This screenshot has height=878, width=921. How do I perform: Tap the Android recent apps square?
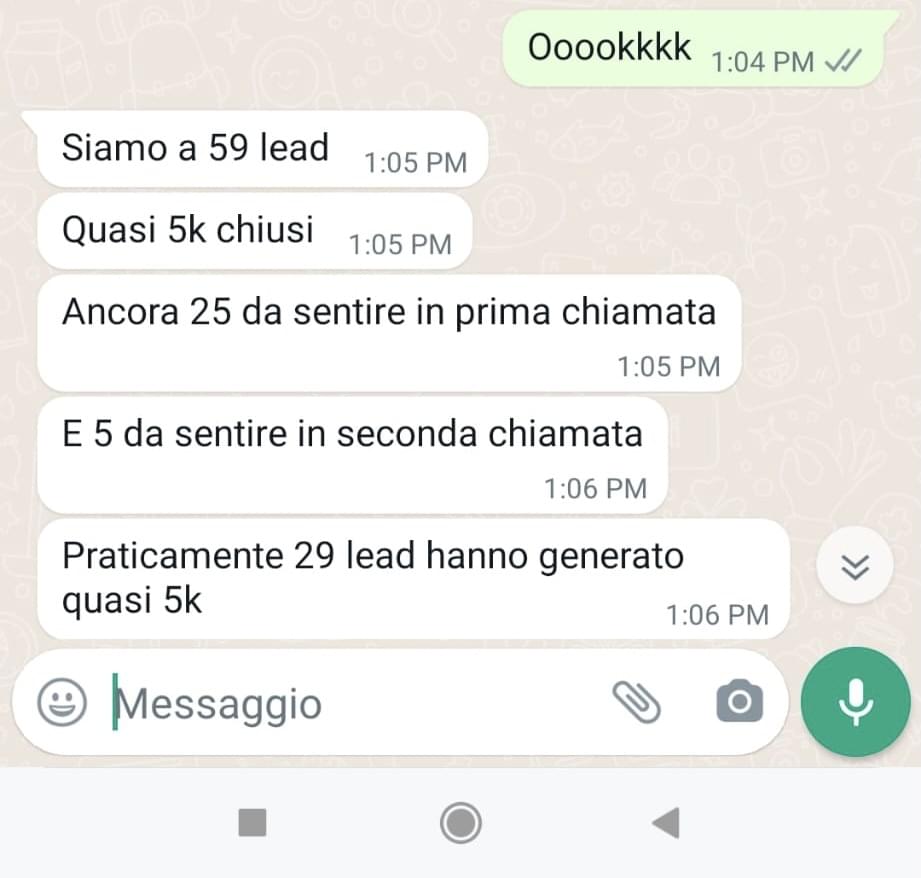click(x=253, y=822)
